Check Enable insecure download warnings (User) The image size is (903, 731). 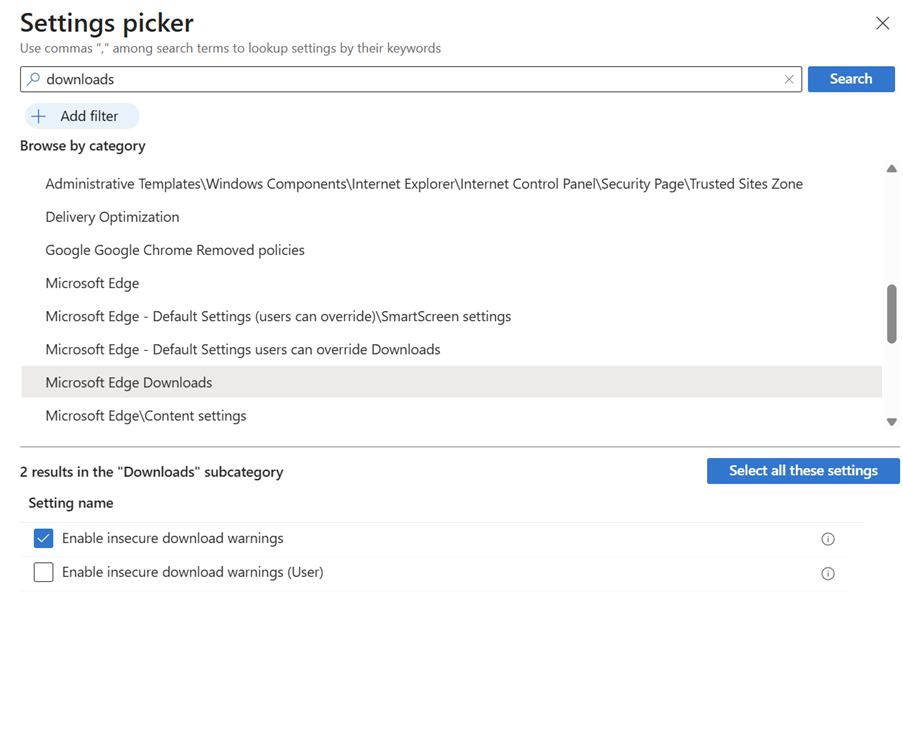(43, 573)
